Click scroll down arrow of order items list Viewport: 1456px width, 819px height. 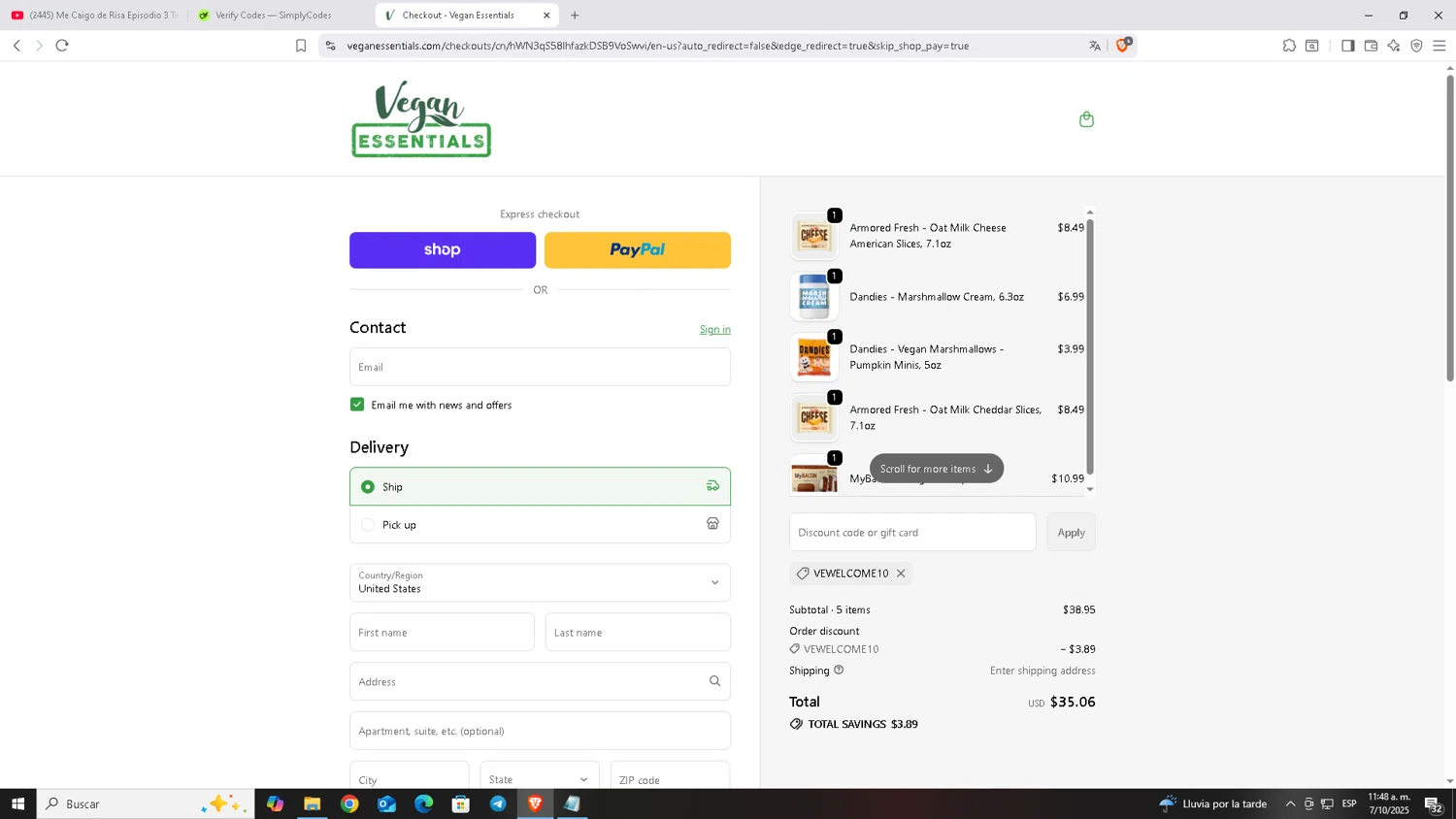1089,490
